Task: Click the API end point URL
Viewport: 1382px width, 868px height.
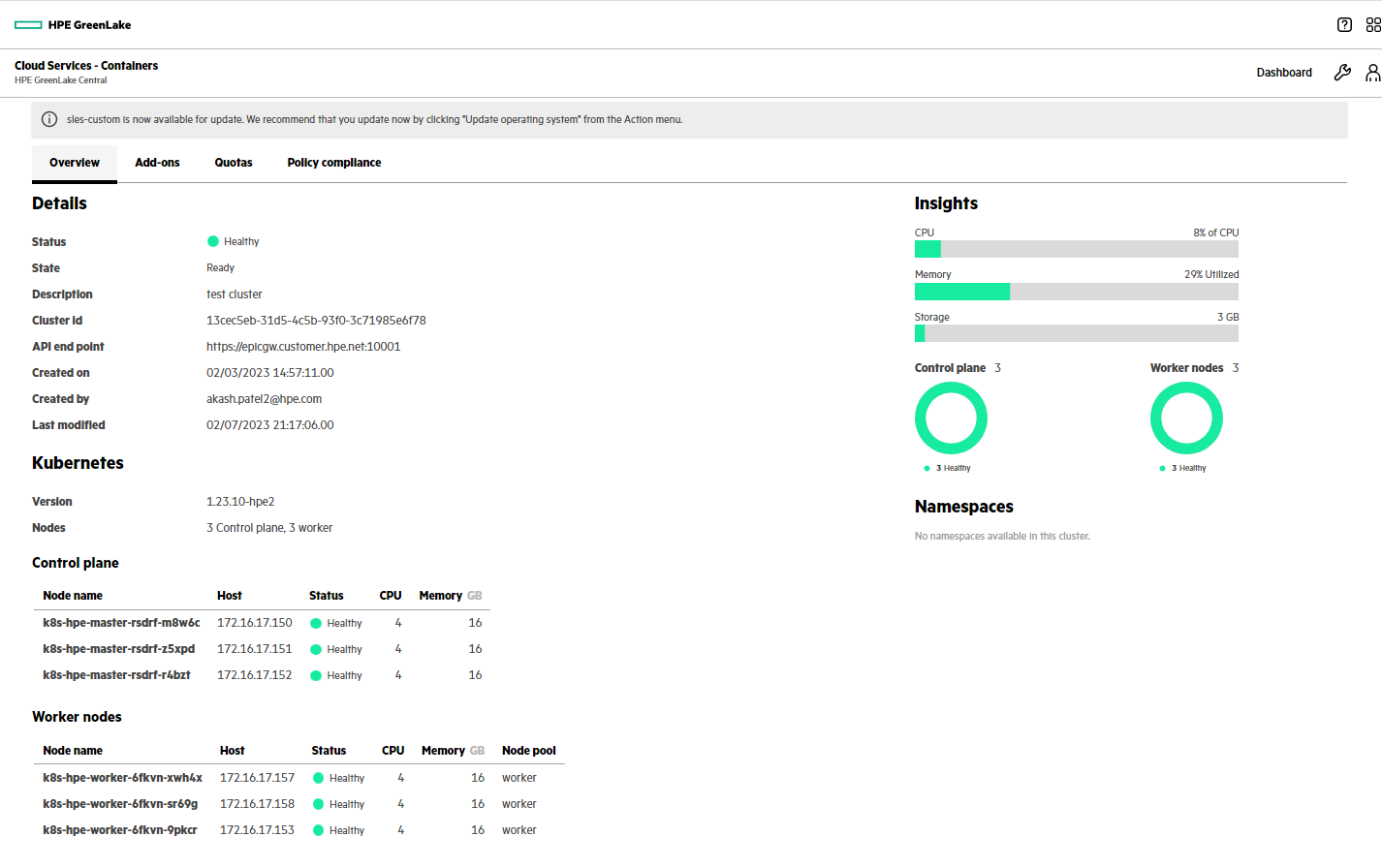Action: pyautogui.click(x=303, y=347)
